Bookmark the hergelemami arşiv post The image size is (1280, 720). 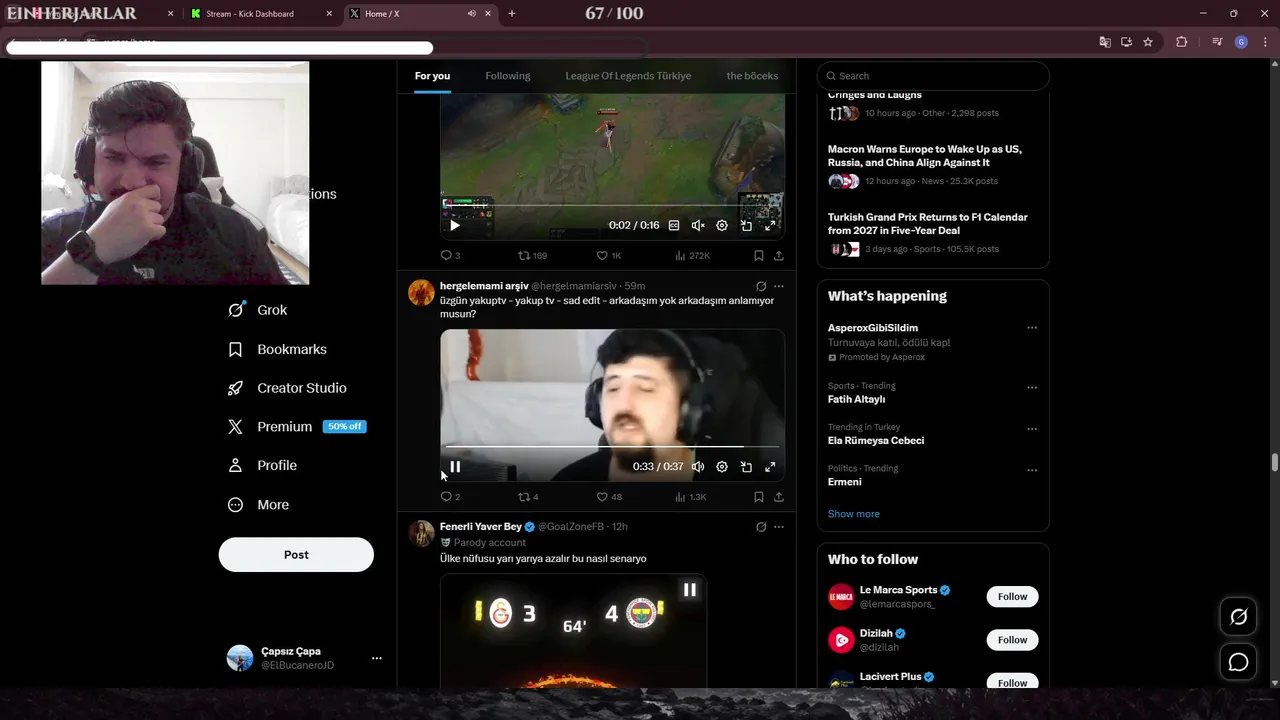[x=759, y=497]
